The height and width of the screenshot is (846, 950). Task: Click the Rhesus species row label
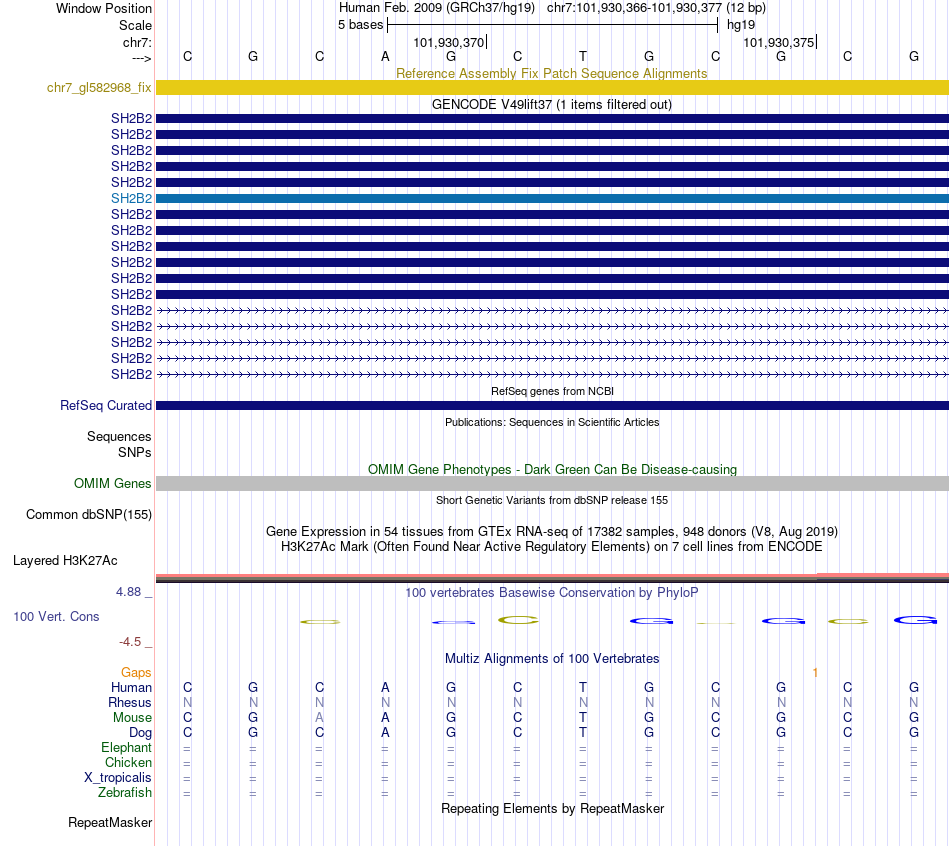click(x=130, y=702)
